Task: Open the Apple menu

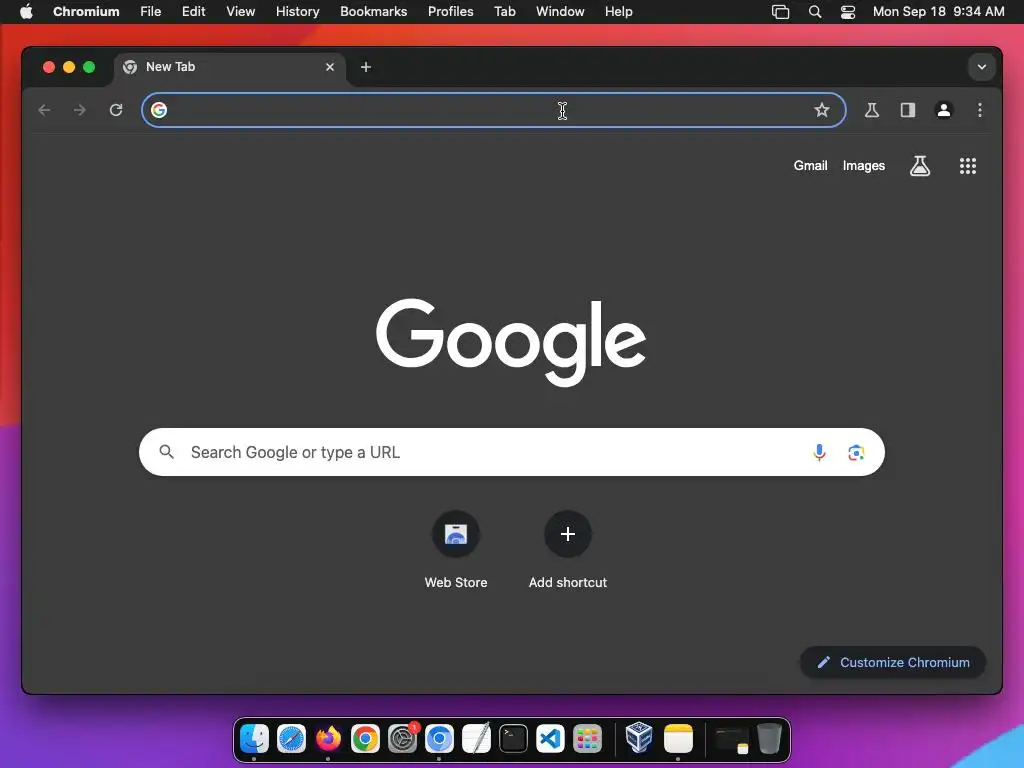Action: (26, 11)
